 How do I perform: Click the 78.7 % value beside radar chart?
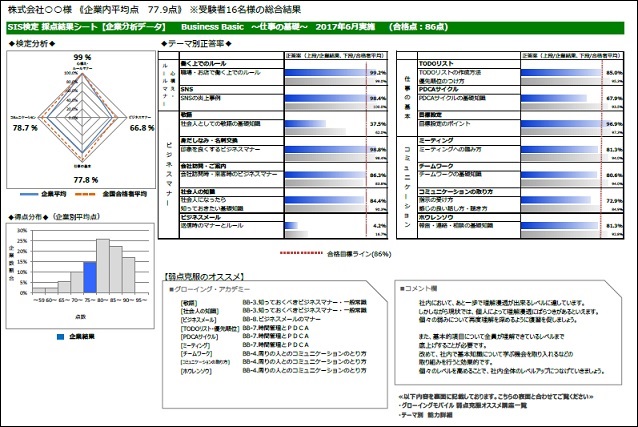click(25, 128)
